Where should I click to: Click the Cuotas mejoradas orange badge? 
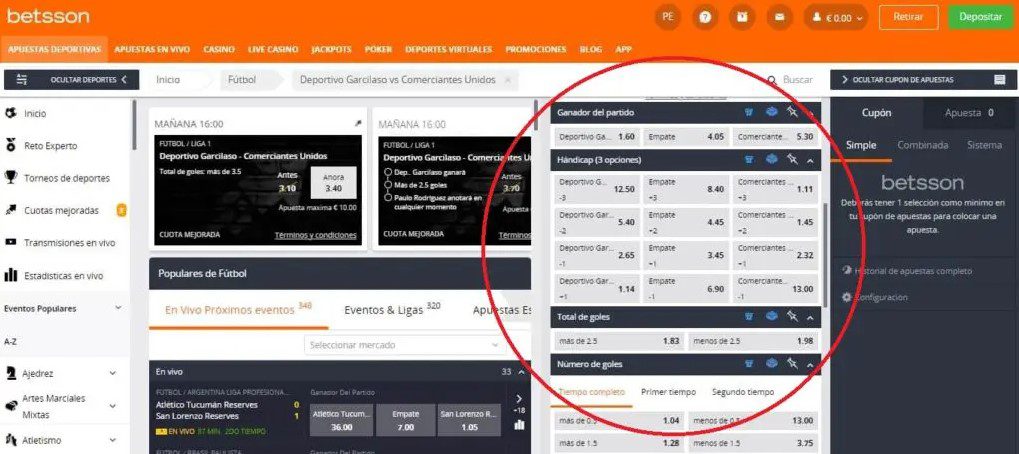point(121,210)
